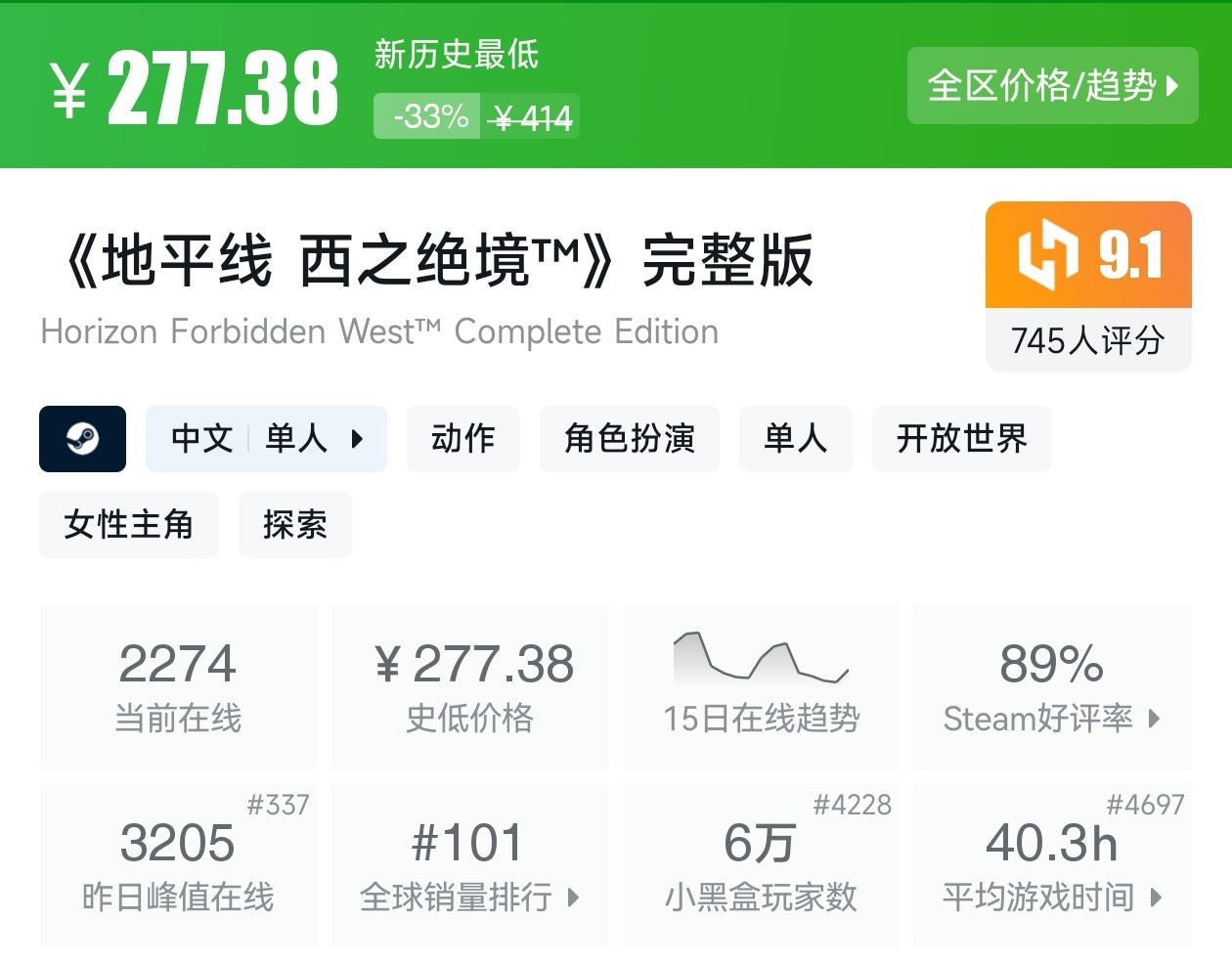The width and height of the screenshot is (1232, 964).
Task: Click the -33% discount badge
Action: pyautogui.click(x=427, y=116)
